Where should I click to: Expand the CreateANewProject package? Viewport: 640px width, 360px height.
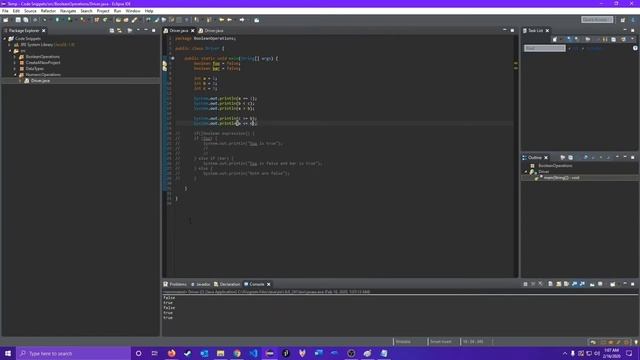click(x=16, y=63)
